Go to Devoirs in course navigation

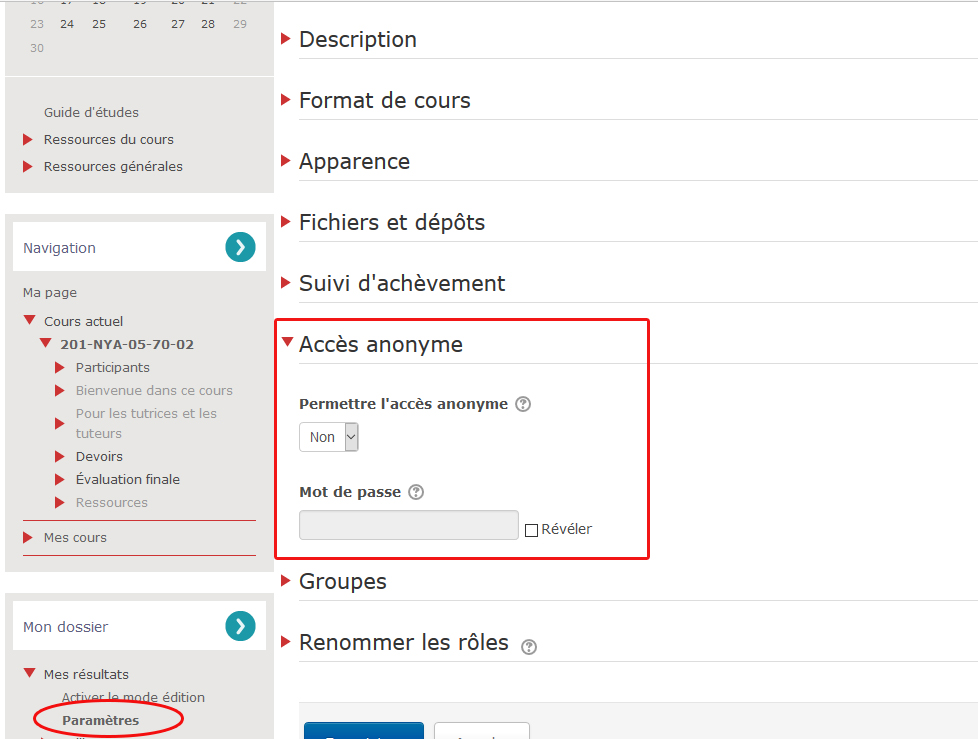99,457
